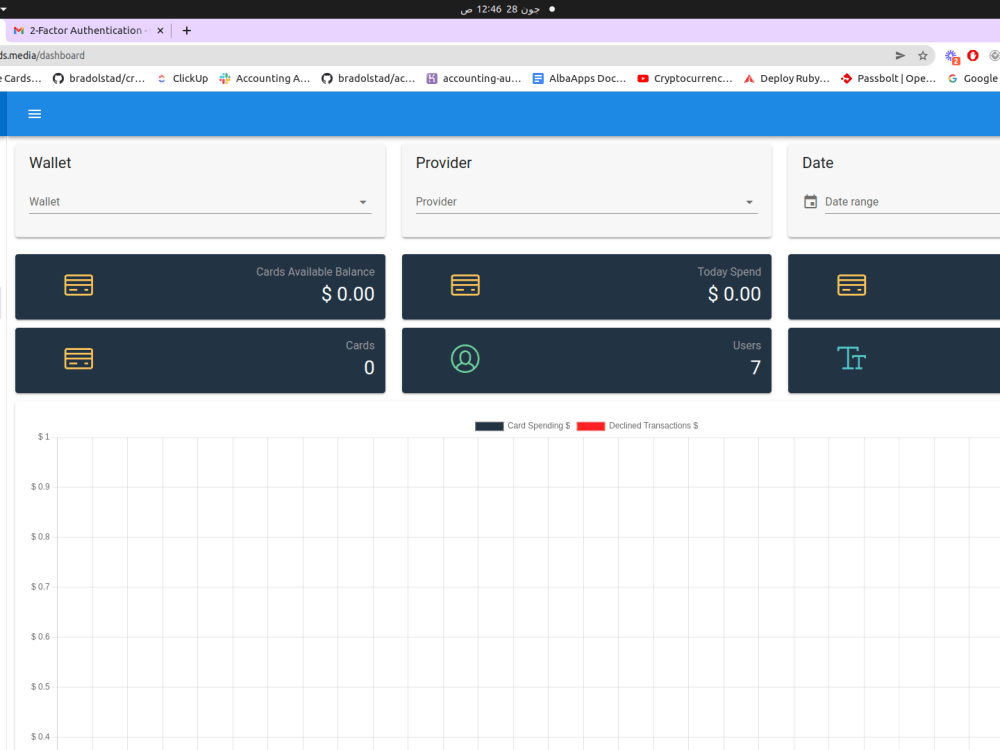Click the card icon in the third top tile
This screenshot has height=750, width=1000.
851,285
